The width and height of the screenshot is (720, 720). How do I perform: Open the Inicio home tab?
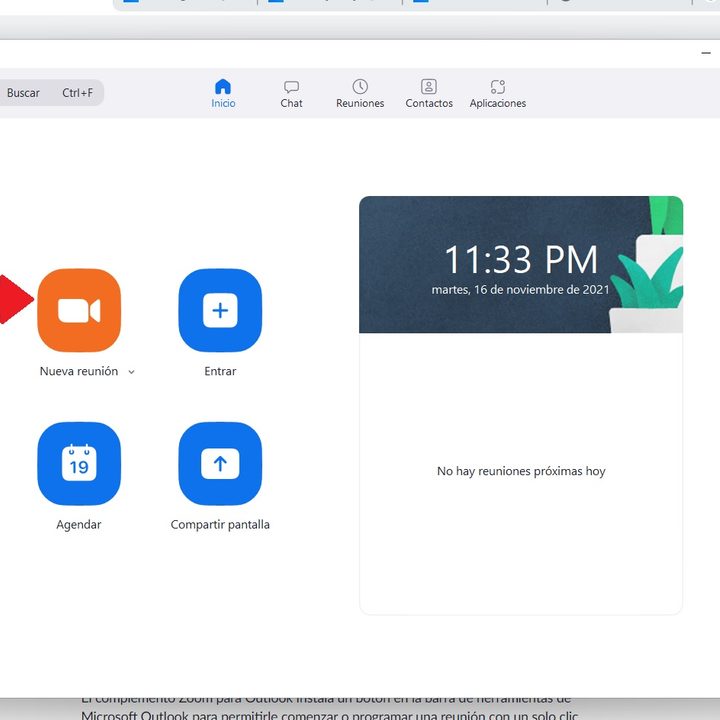tap(223, 94)
